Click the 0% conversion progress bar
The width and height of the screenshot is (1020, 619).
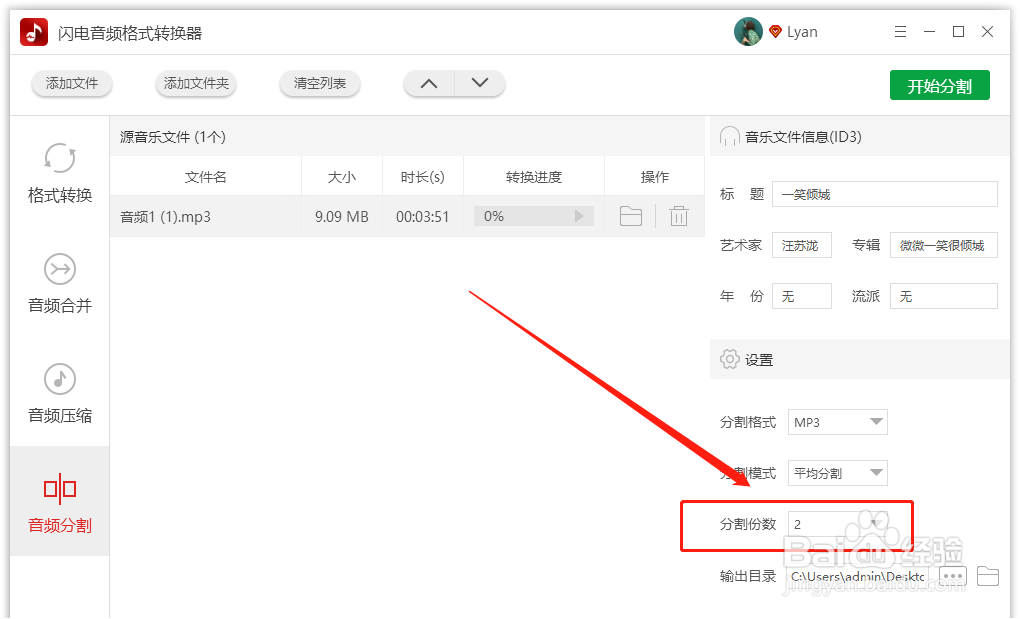(533, 215)
